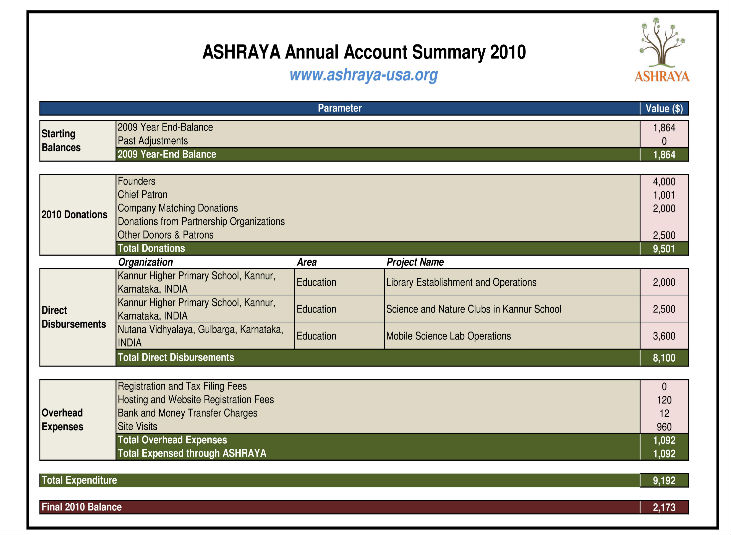Click 'Total Overhead Expenses' row label

[172, 440]
